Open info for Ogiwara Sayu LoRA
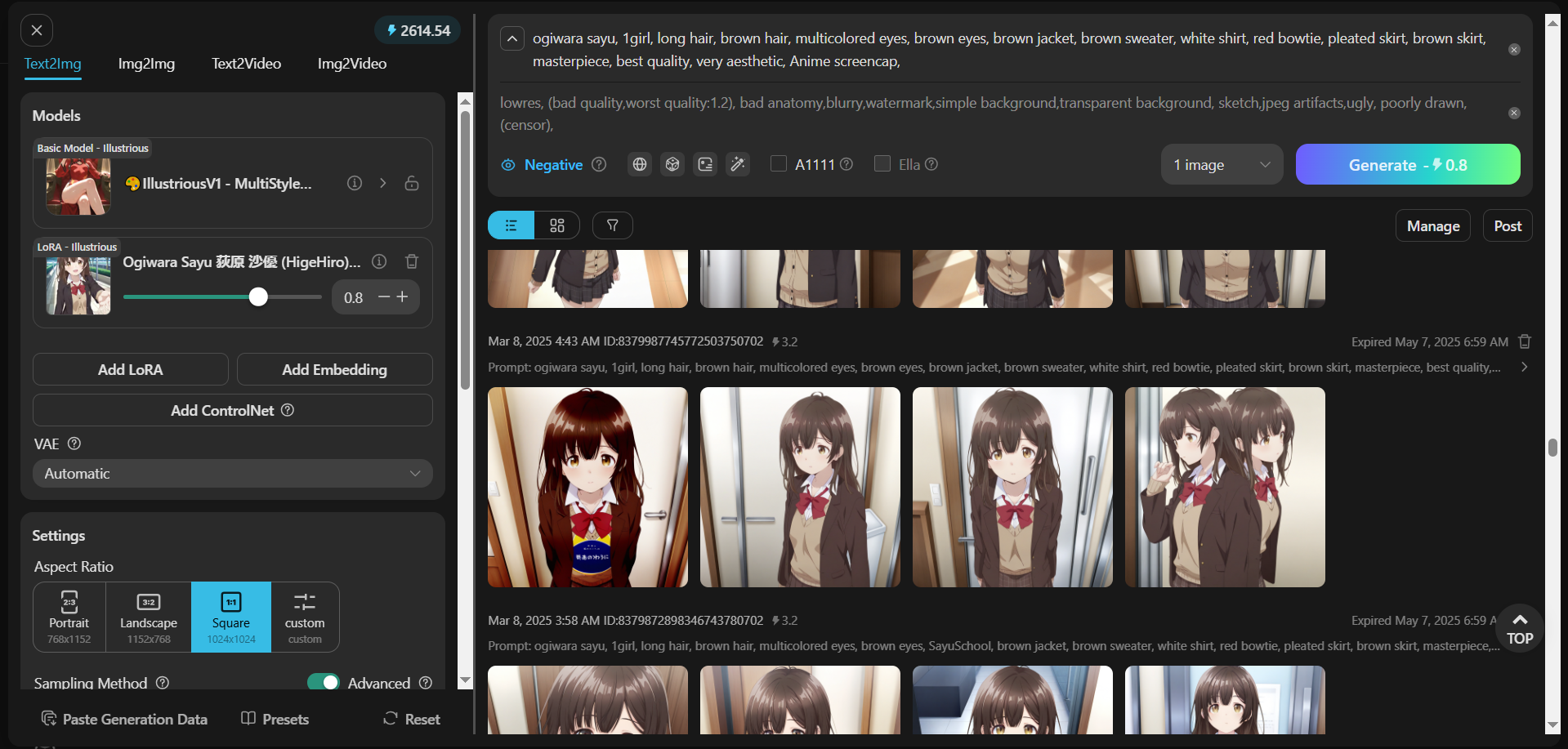 point(379,261)
